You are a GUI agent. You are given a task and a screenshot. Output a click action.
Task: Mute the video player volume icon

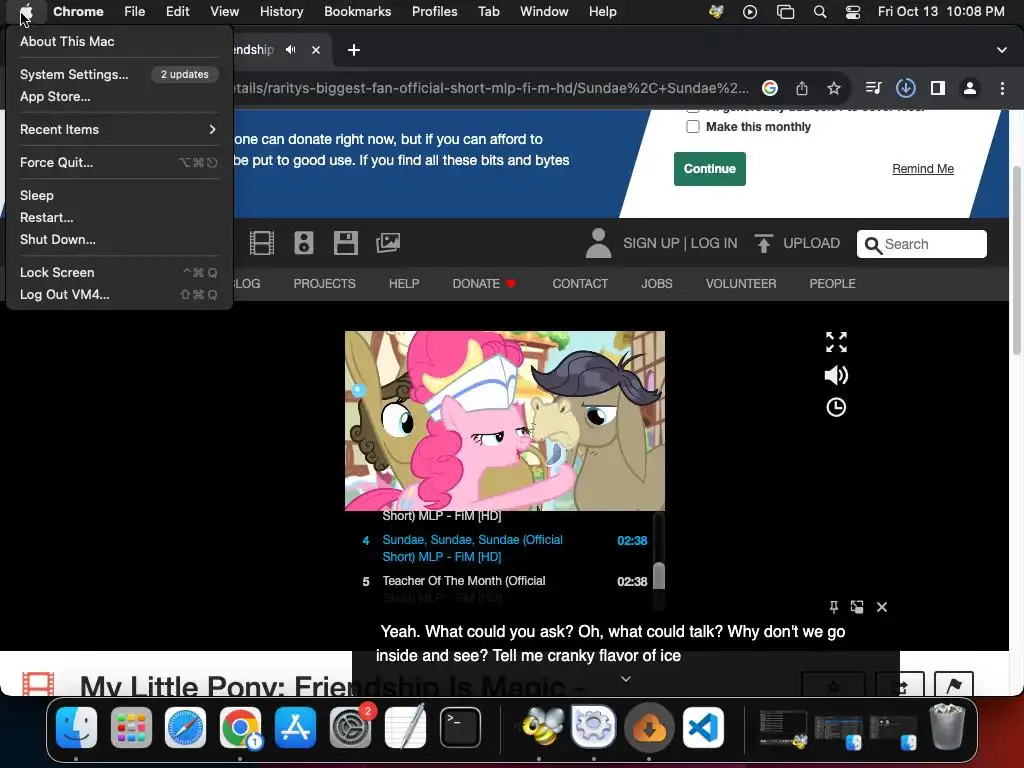(836, 375)
